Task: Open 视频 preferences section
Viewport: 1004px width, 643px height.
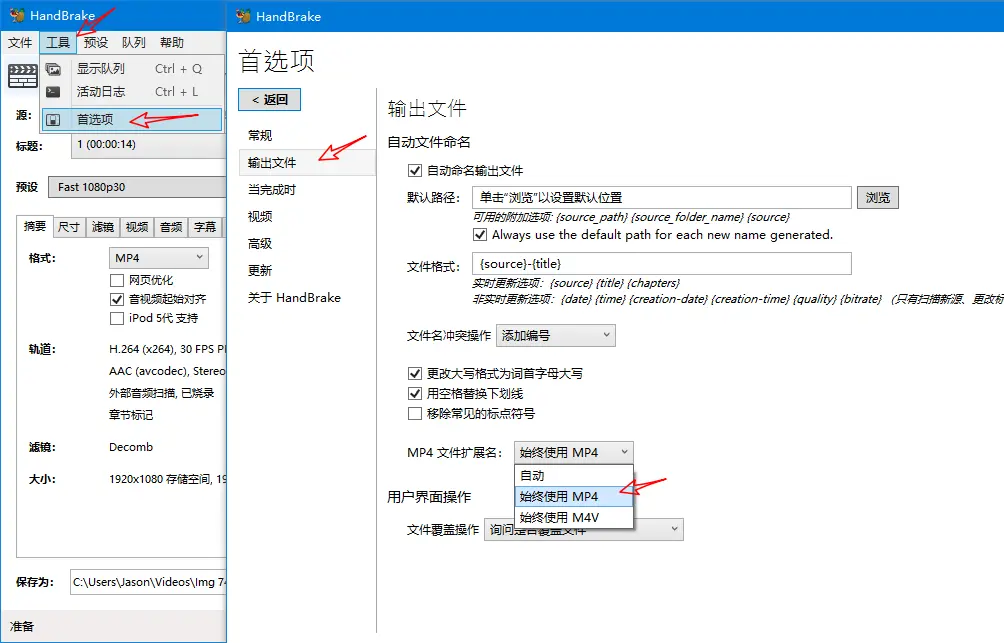Action: [307, 216]
